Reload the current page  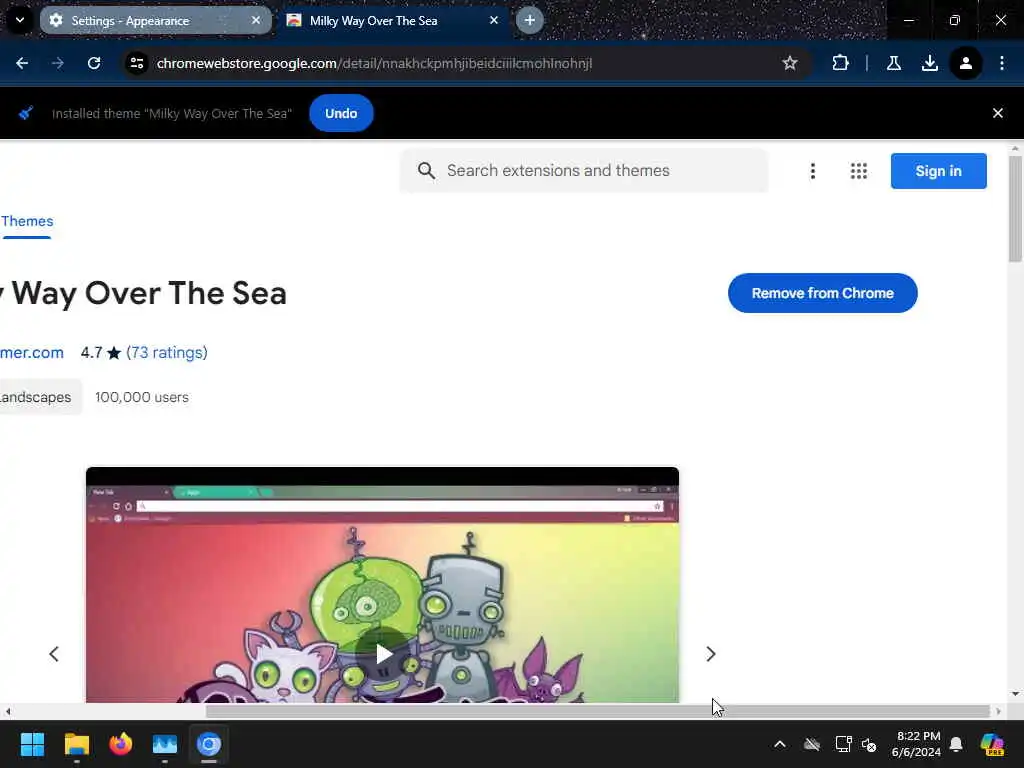click(x=94, y=63)
